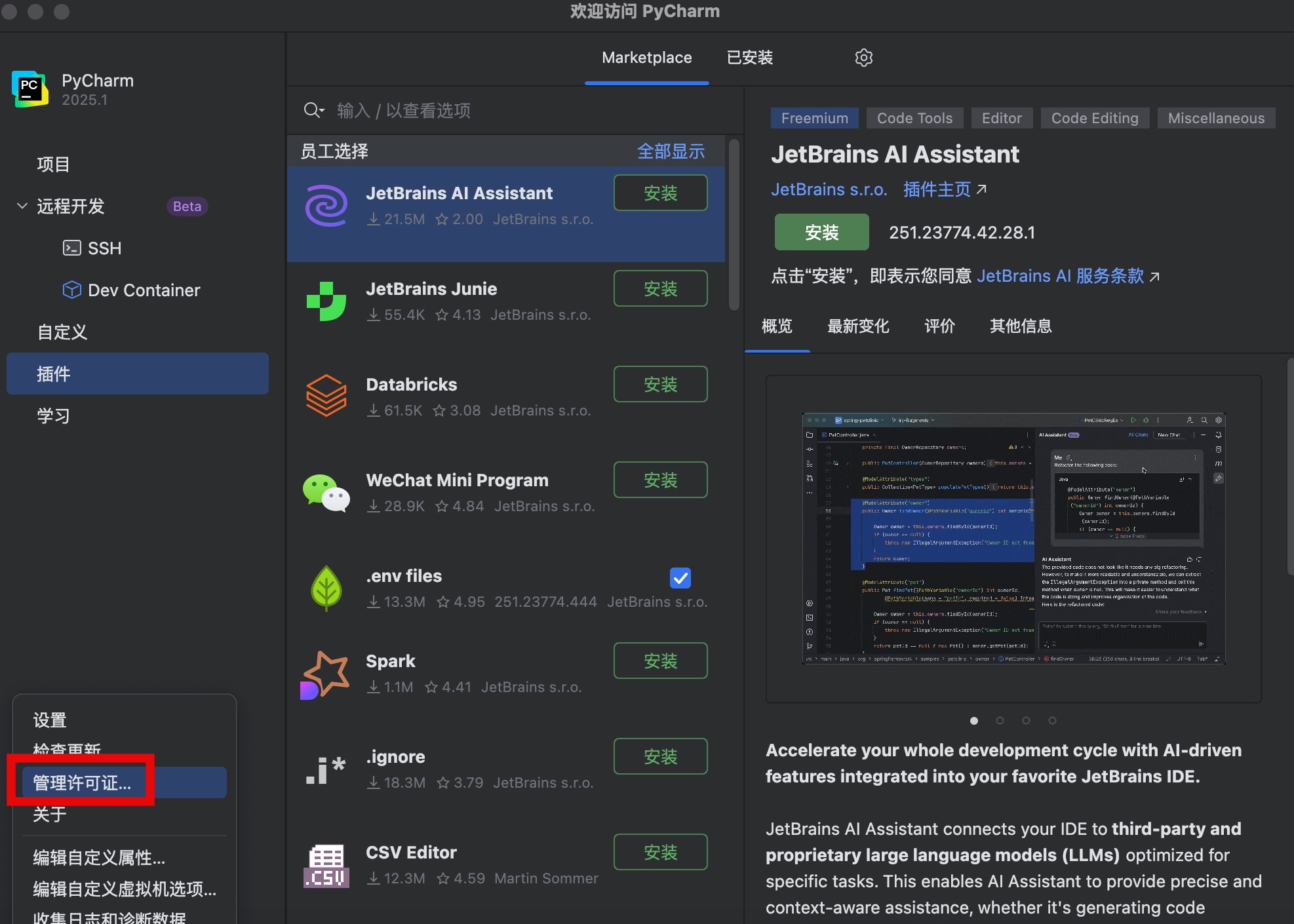Click the JetBrains AI Assistant swirl icon
The width and height of the screenshot is (1294, 924).
[326, 206]
